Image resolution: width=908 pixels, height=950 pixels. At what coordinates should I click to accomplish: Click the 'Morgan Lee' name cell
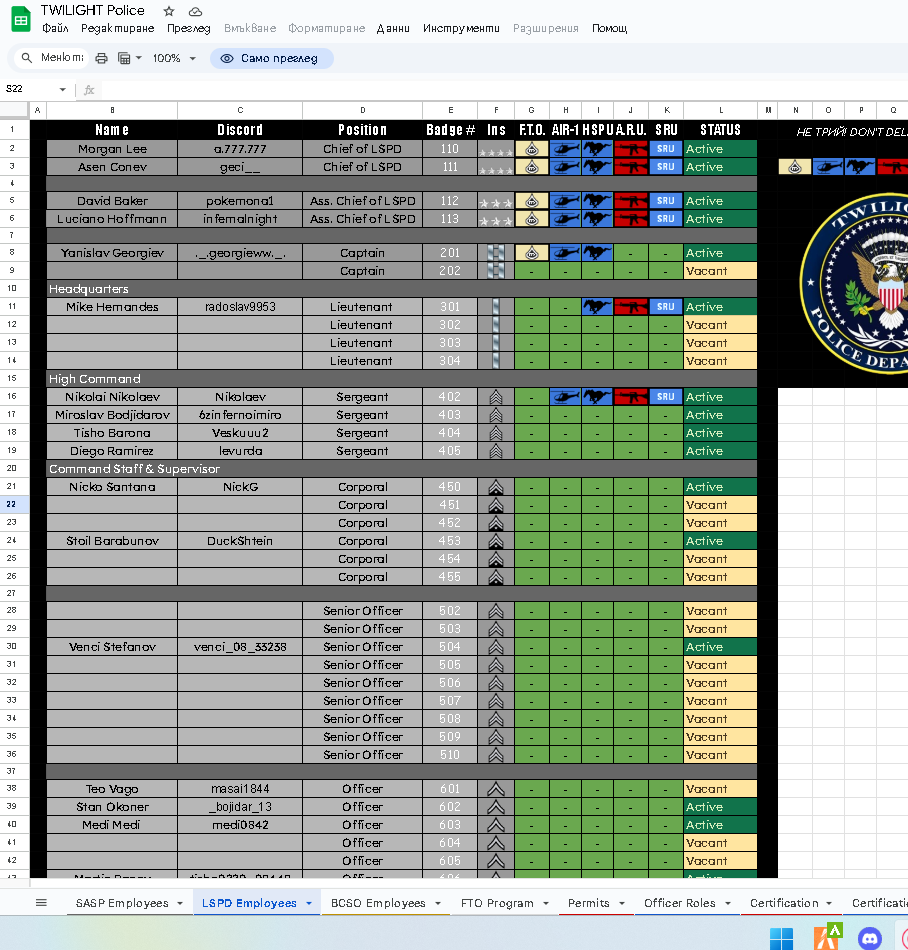[112, 149]
